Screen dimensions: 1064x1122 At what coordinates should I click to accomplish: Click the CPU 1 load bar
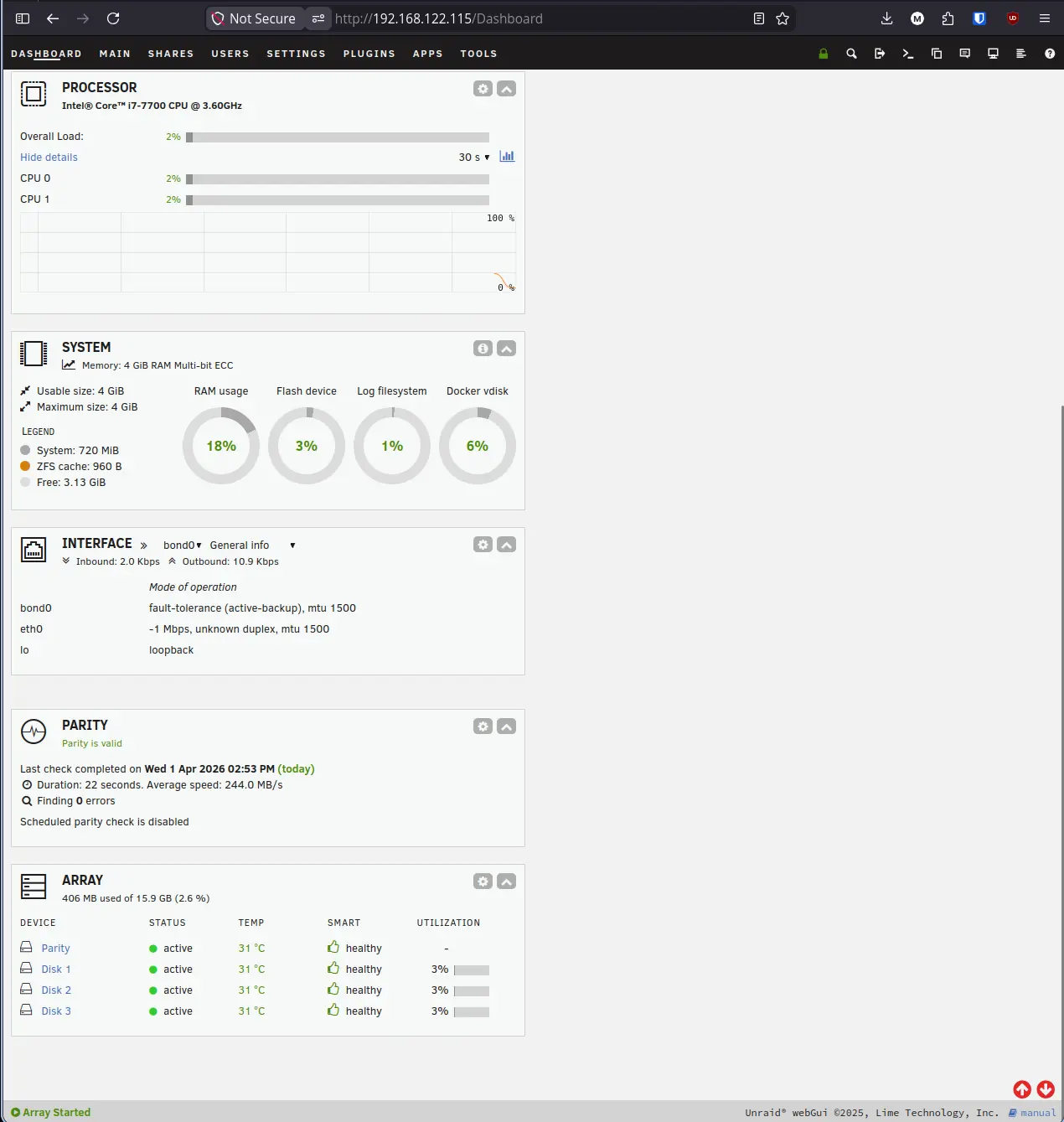pos(338,200)
